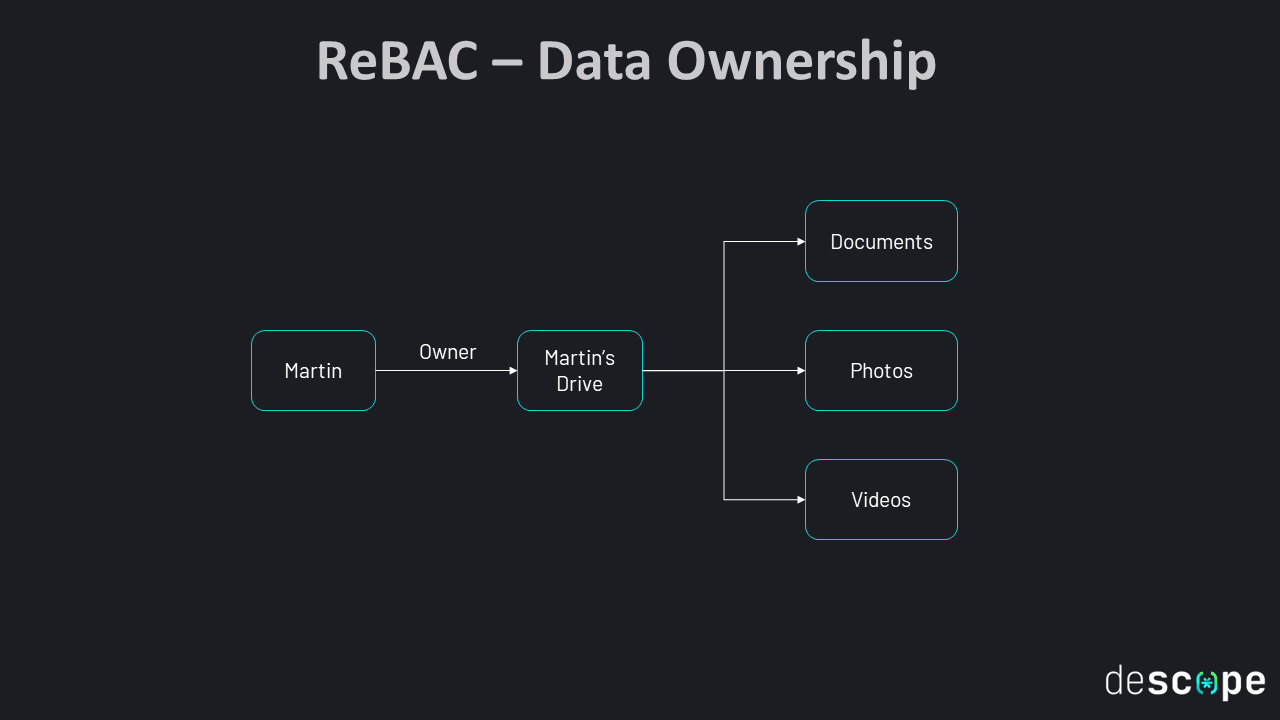Click the connector line leaving Martin's Drive
The height and width of the screenshot is (720, 1280).
click(x=680, y=371)
